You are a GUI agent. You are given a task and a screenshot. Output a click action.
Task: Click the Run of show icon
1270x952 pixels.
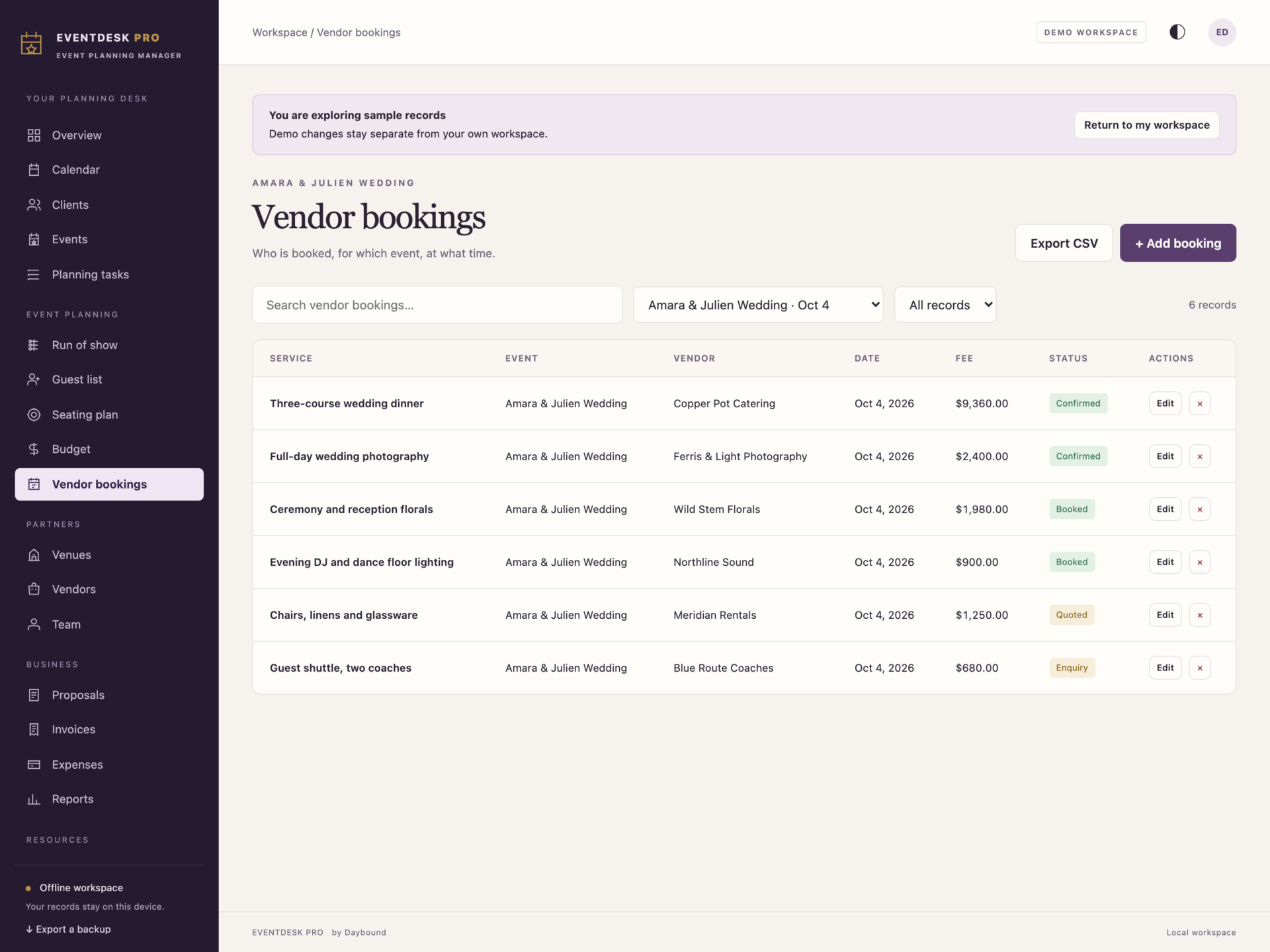(x=34, y=345)
